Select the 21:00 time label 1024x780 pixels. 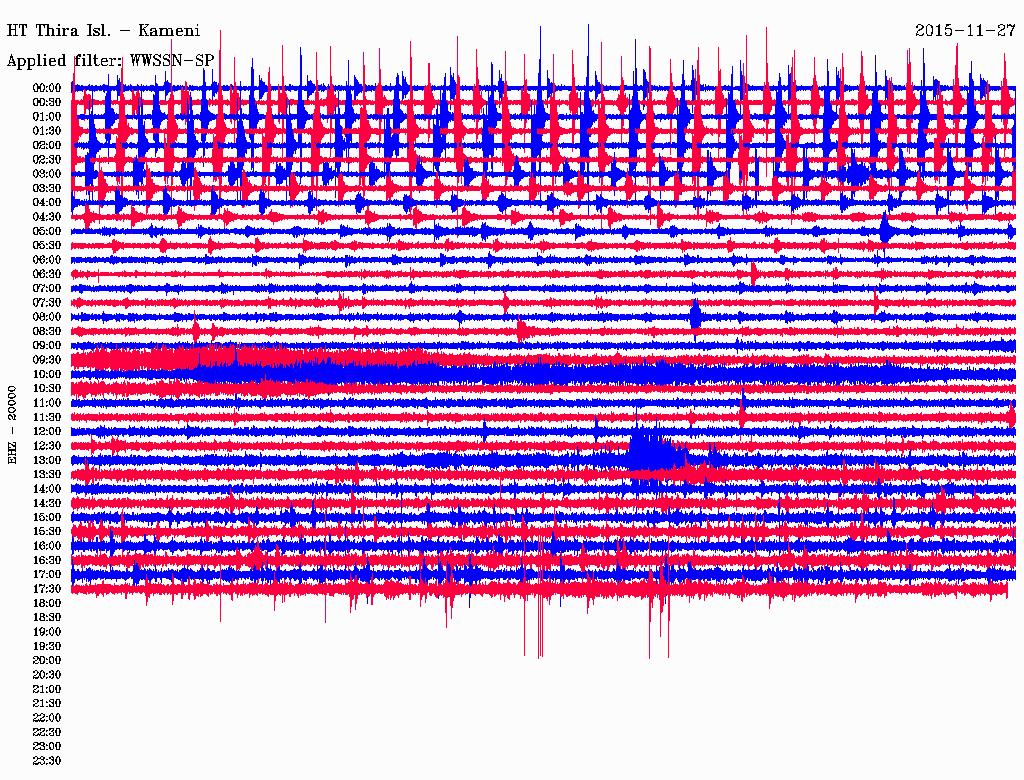[x=47, y=690]
